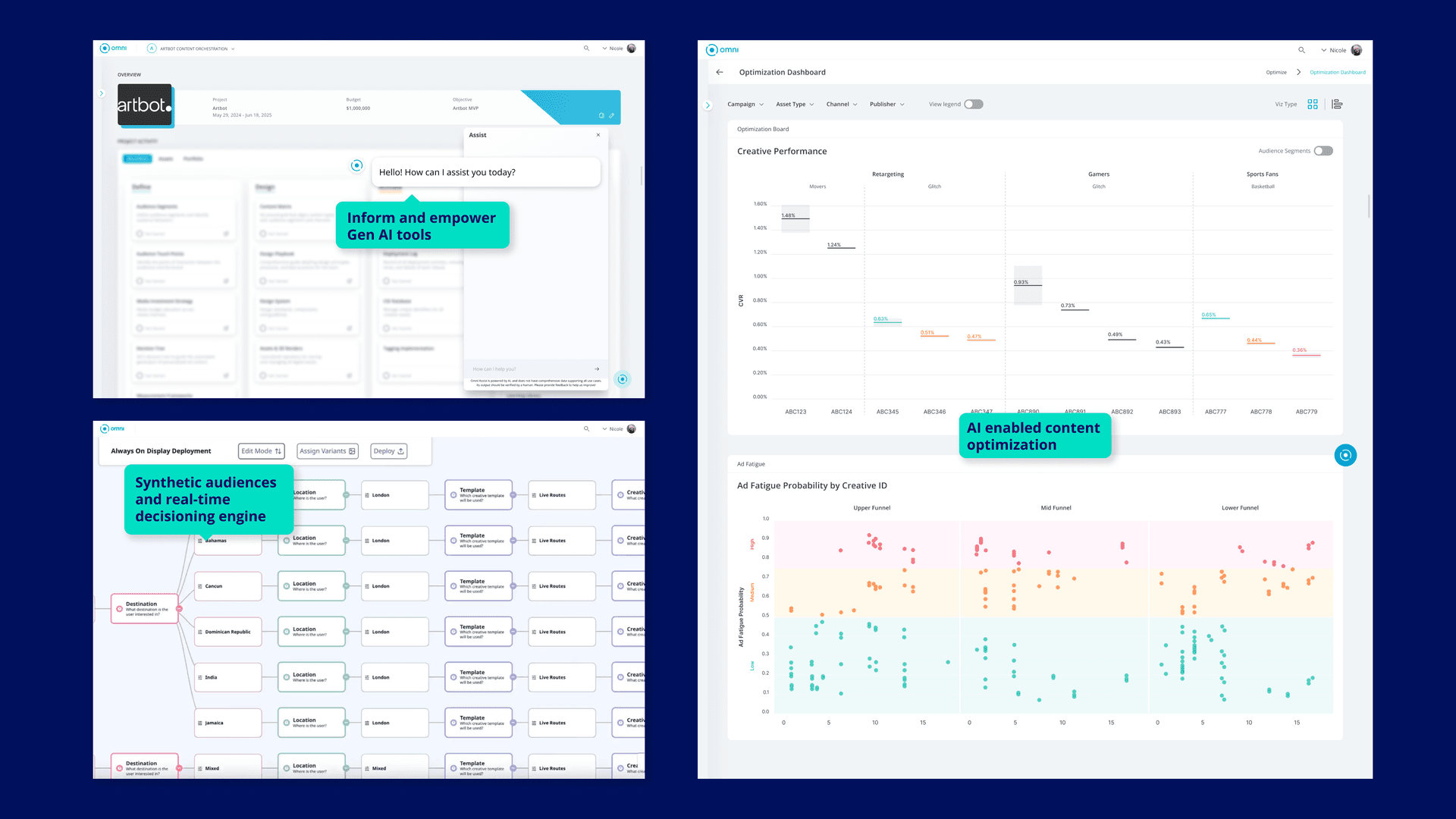This screenshot has width=1456, height=819.
Task: Toggle View legend switch
Action: pos(974,104)
